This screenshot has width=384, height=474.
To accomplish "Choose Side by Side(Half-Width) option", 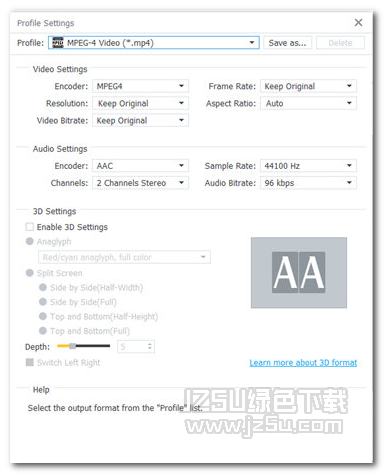I will (x=43, y=287).
